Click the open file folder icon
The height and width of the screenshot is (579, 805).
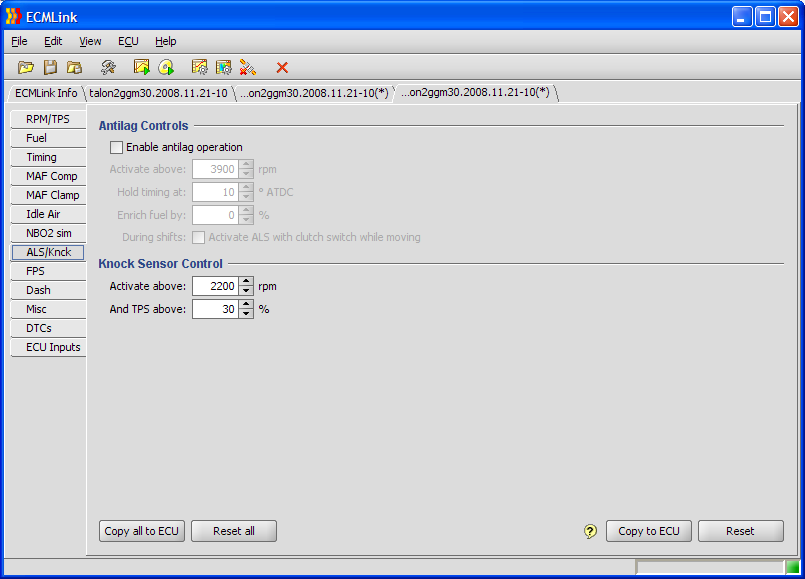pyautogui.click(x=26, y=67)
